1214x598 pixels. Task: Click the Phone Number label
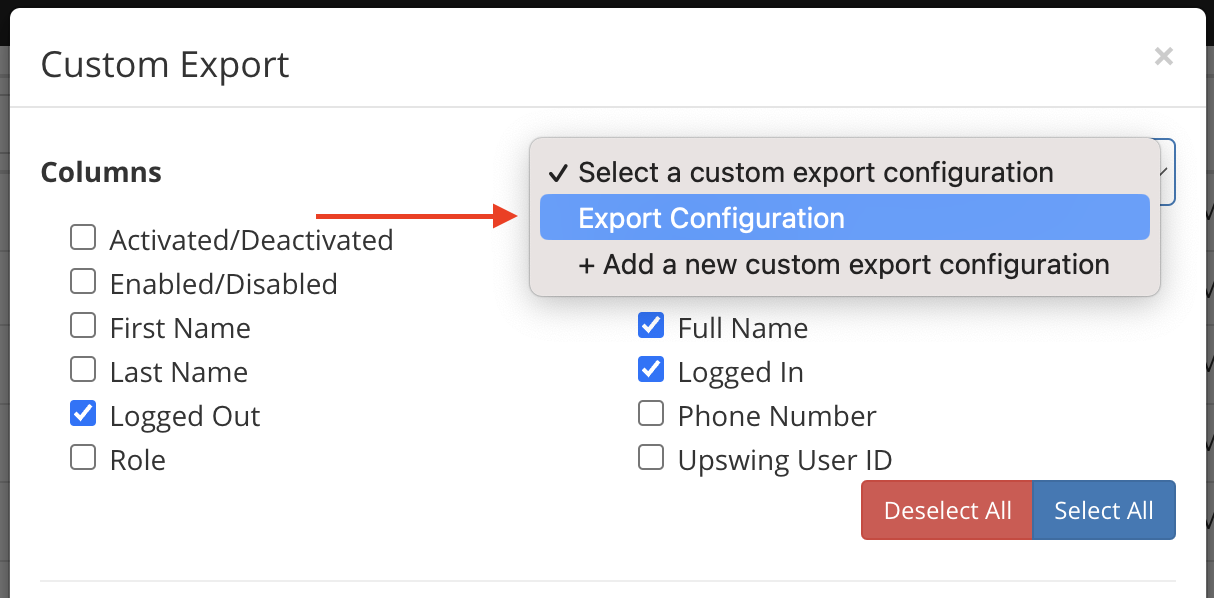[777, 416]
